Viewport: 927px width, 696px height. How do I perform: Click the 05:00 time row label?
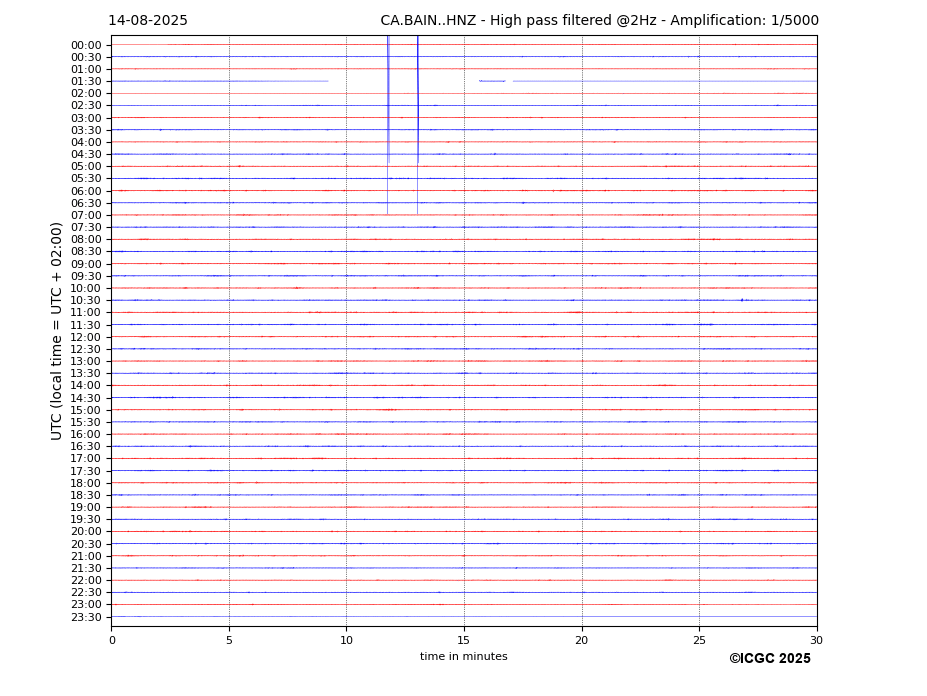(86, 167)
